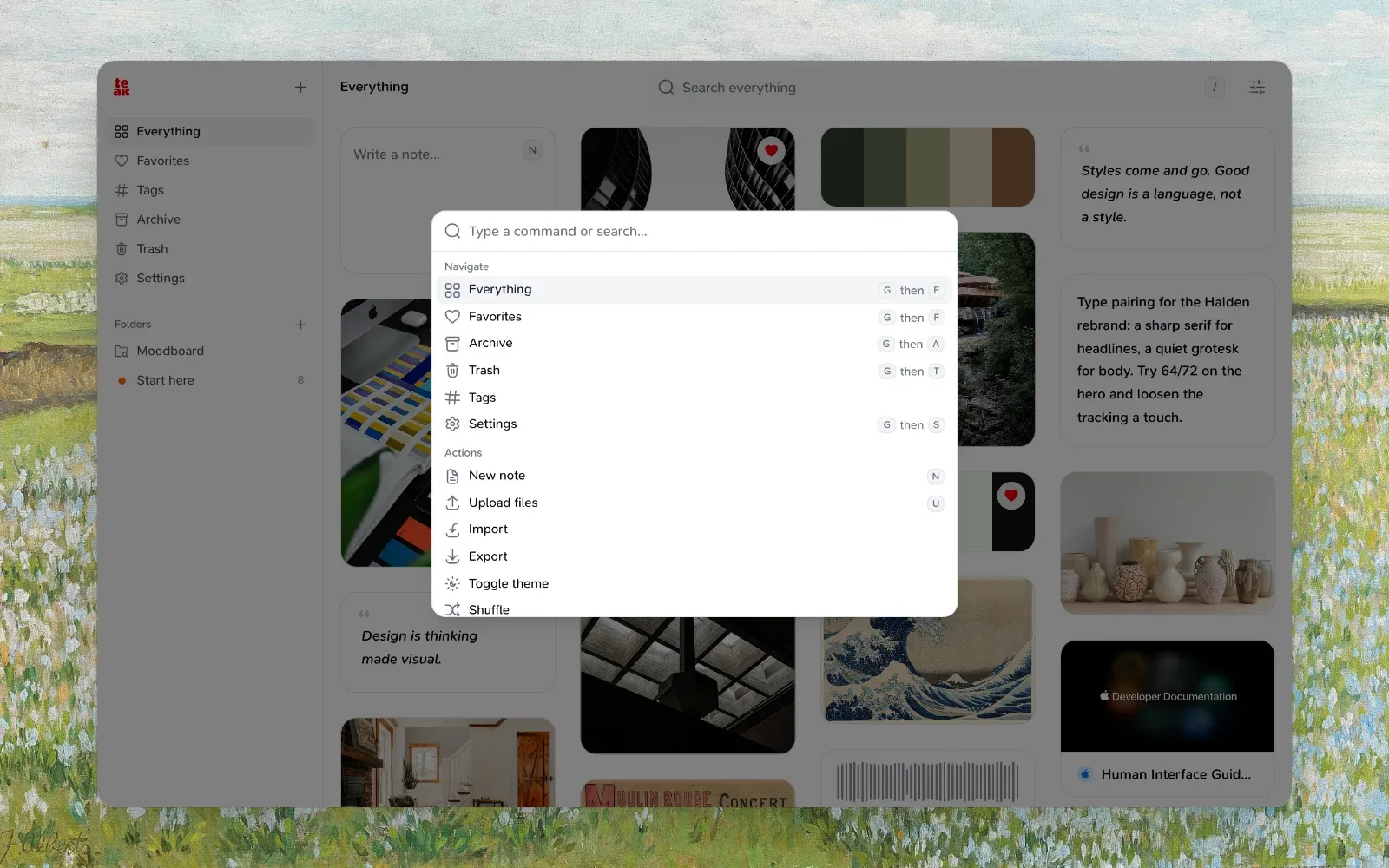
Task: Open the Moodboard folder
Action: [210, 351]
